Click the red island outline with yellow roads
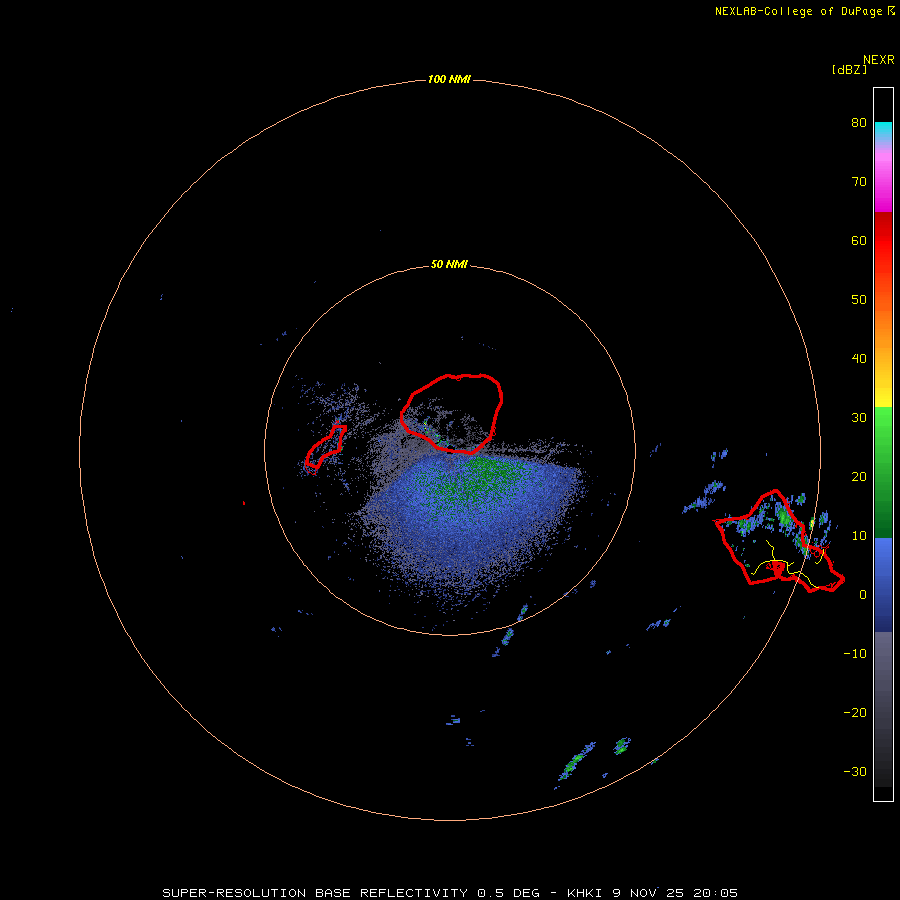 click(x=779, y=541)
